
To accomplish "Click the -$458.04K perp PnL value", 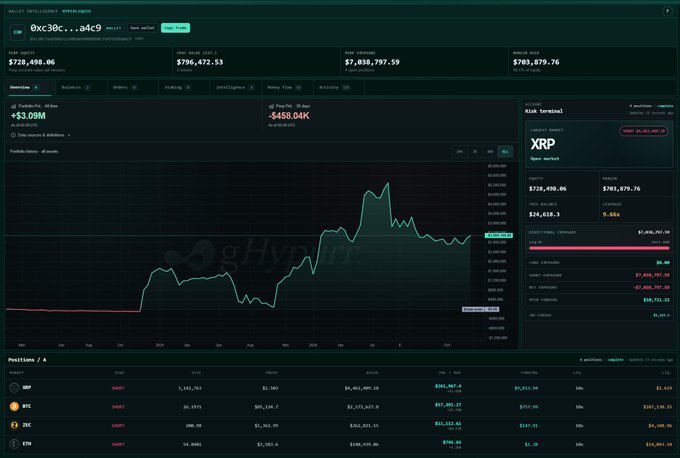I will point(289,116).
